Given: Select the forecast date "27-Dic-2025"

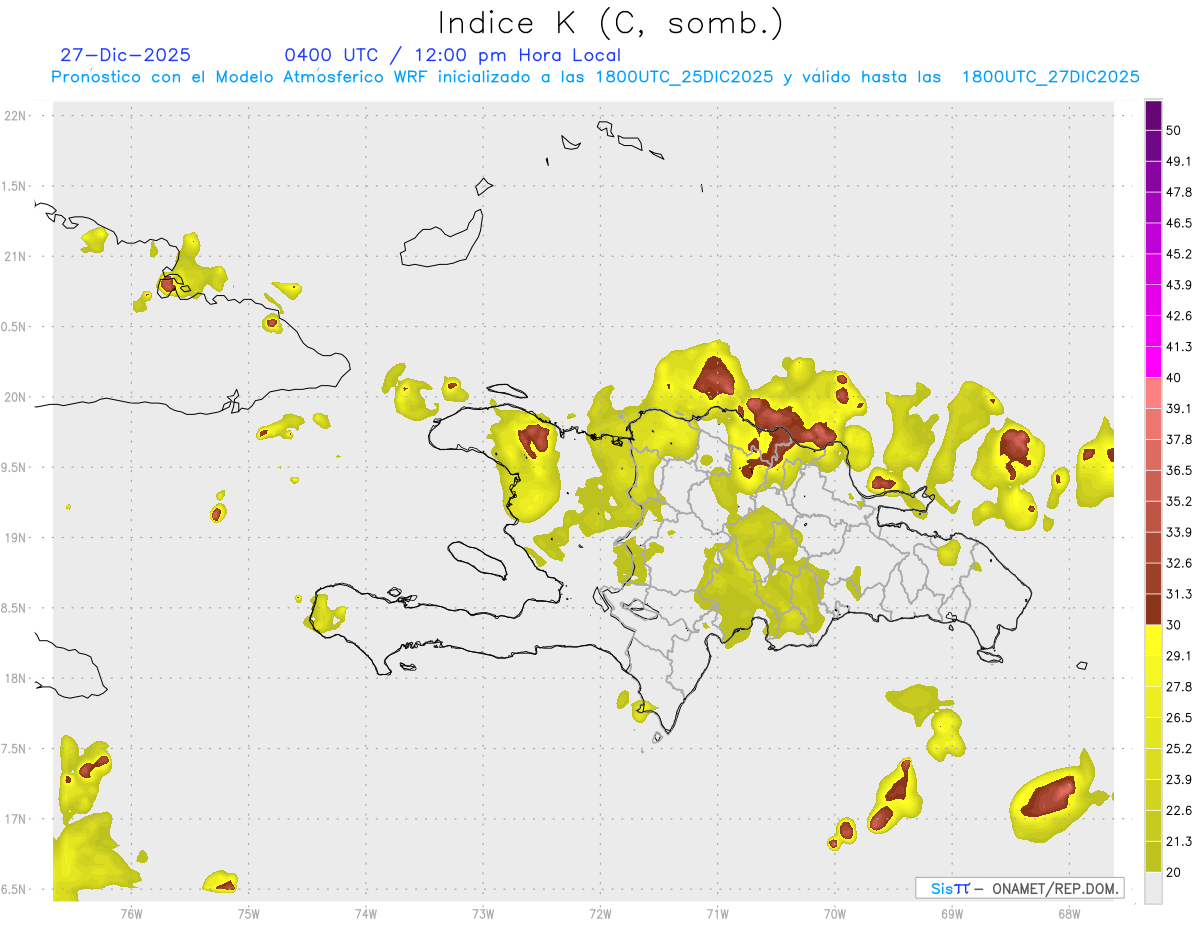Looking at the screenshot, I should click(125, 55).
